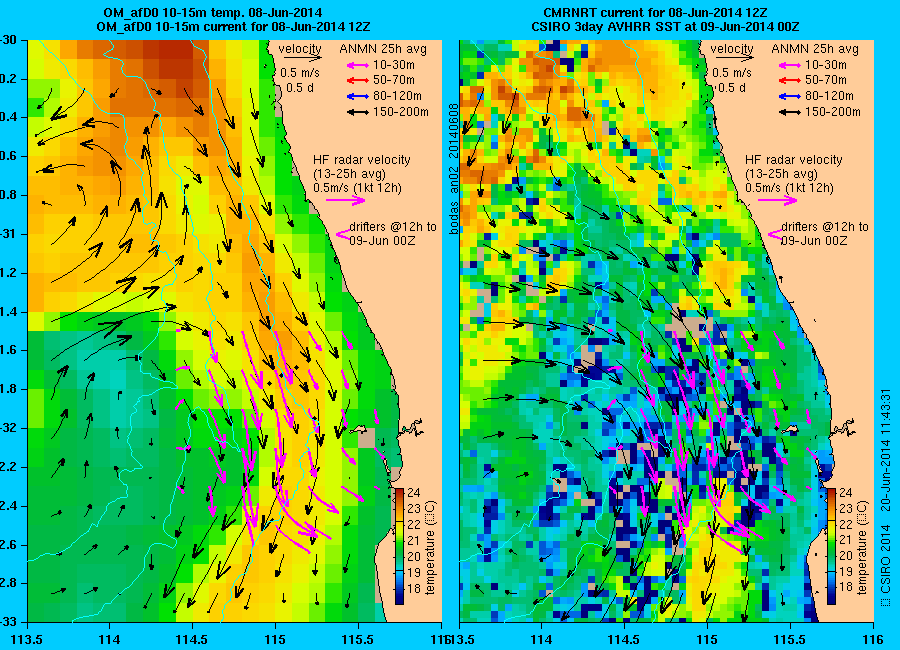Click latitude label '-33' on left axis

pyautogui.click(x=11, y=622)
